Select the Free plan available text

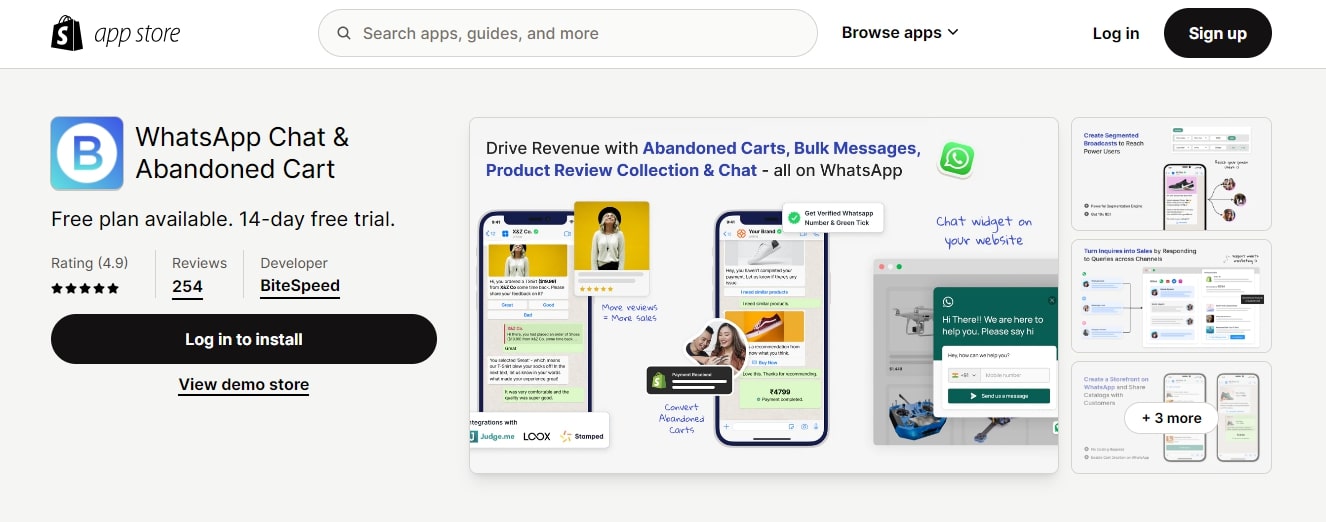(223, 219)
